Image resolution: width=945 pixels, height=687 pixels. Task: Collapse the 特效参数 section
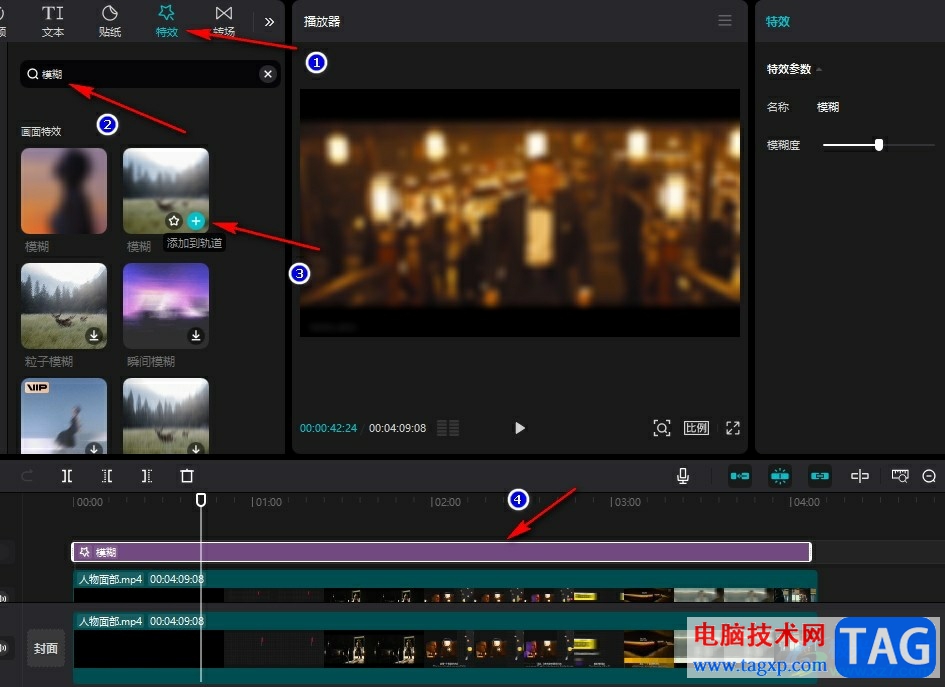(x=818, y=69)
